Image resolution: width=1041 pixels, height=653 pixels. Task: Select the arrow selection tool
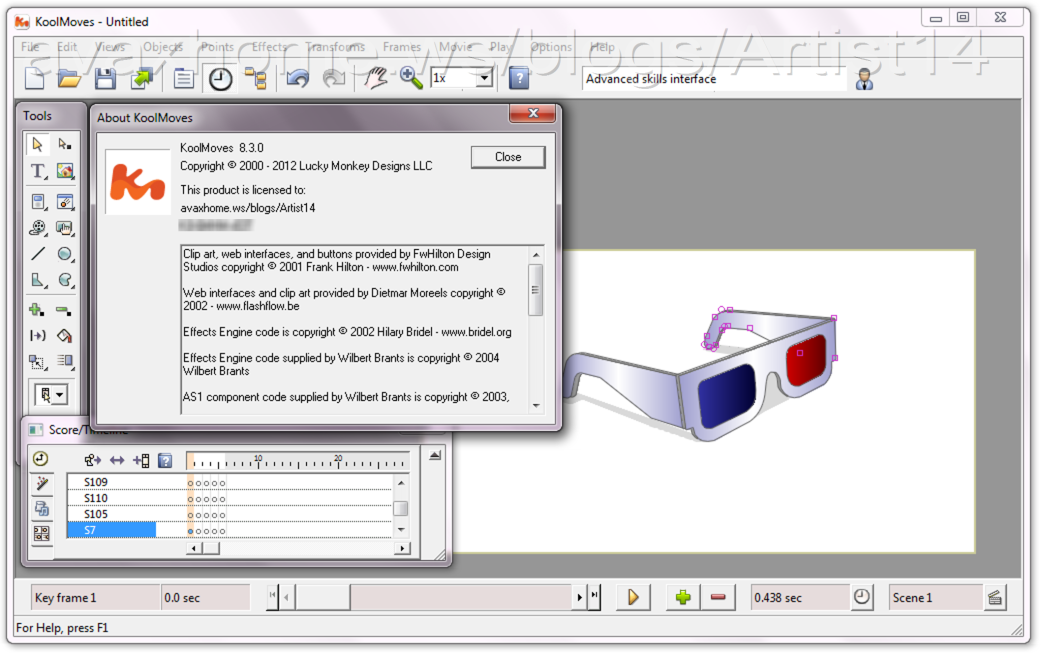pos(38,144)
